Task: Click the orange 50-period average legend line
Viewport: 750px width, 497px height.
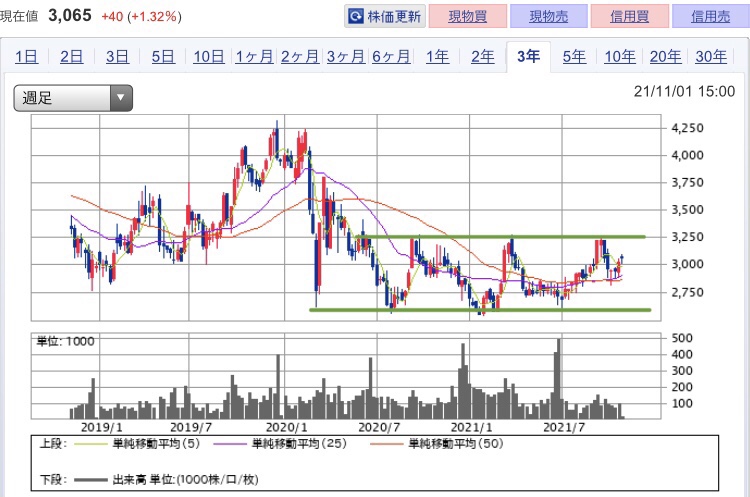Action: [386, 444]
